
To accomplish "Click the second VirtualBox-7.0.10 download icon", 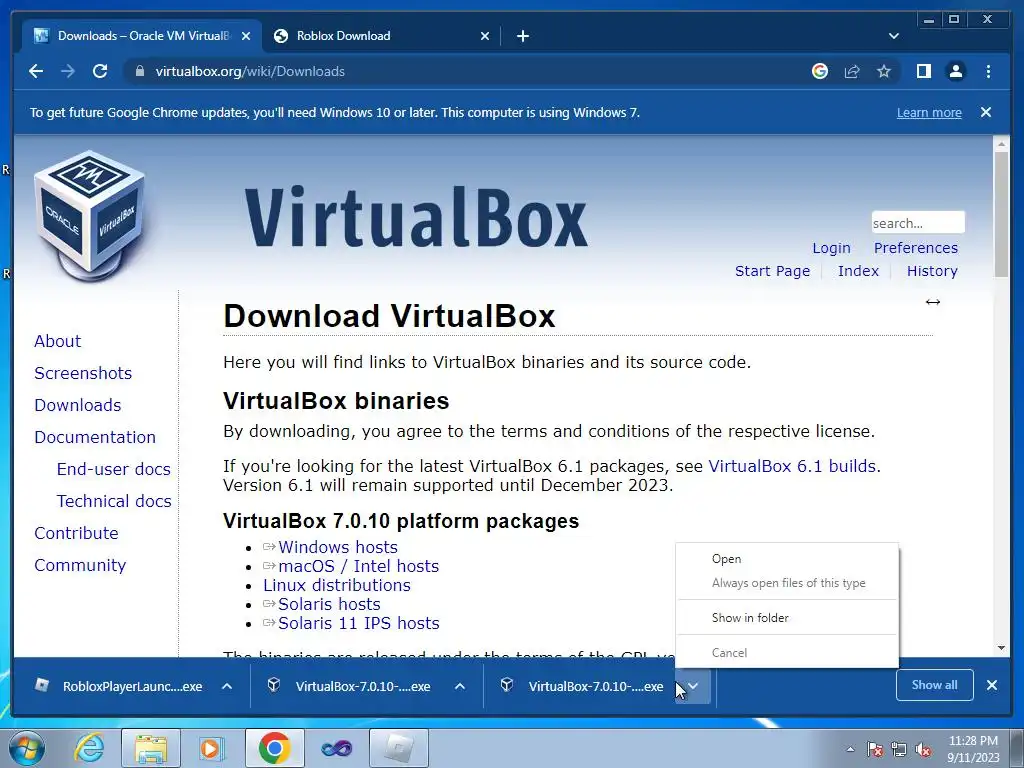I will (x=507, y=685).
